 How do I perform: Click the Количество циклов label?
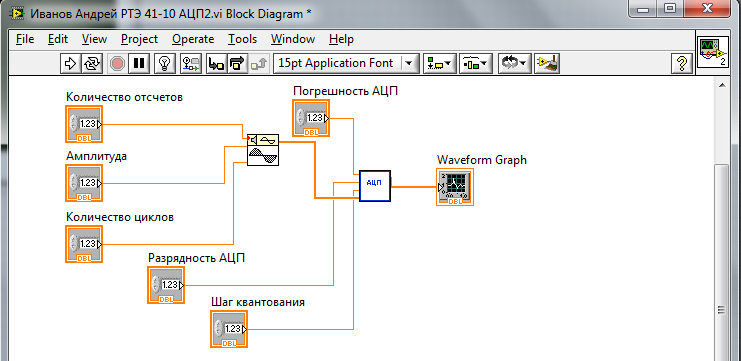120,217
